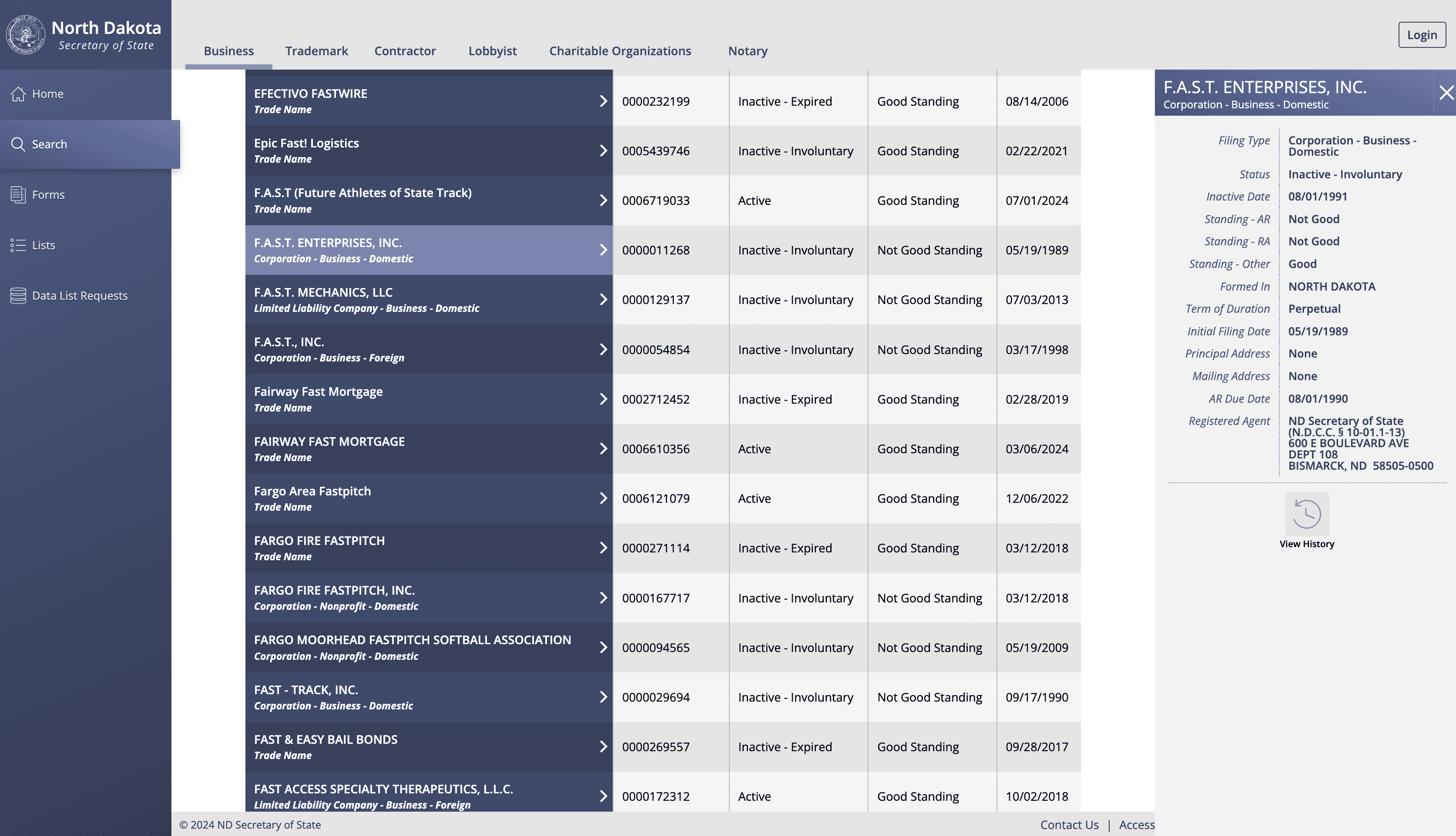Select Search in the sidebar menu
Image resolution: width=1456 pixels, height=836 pixels.
[x=90, y=144]
